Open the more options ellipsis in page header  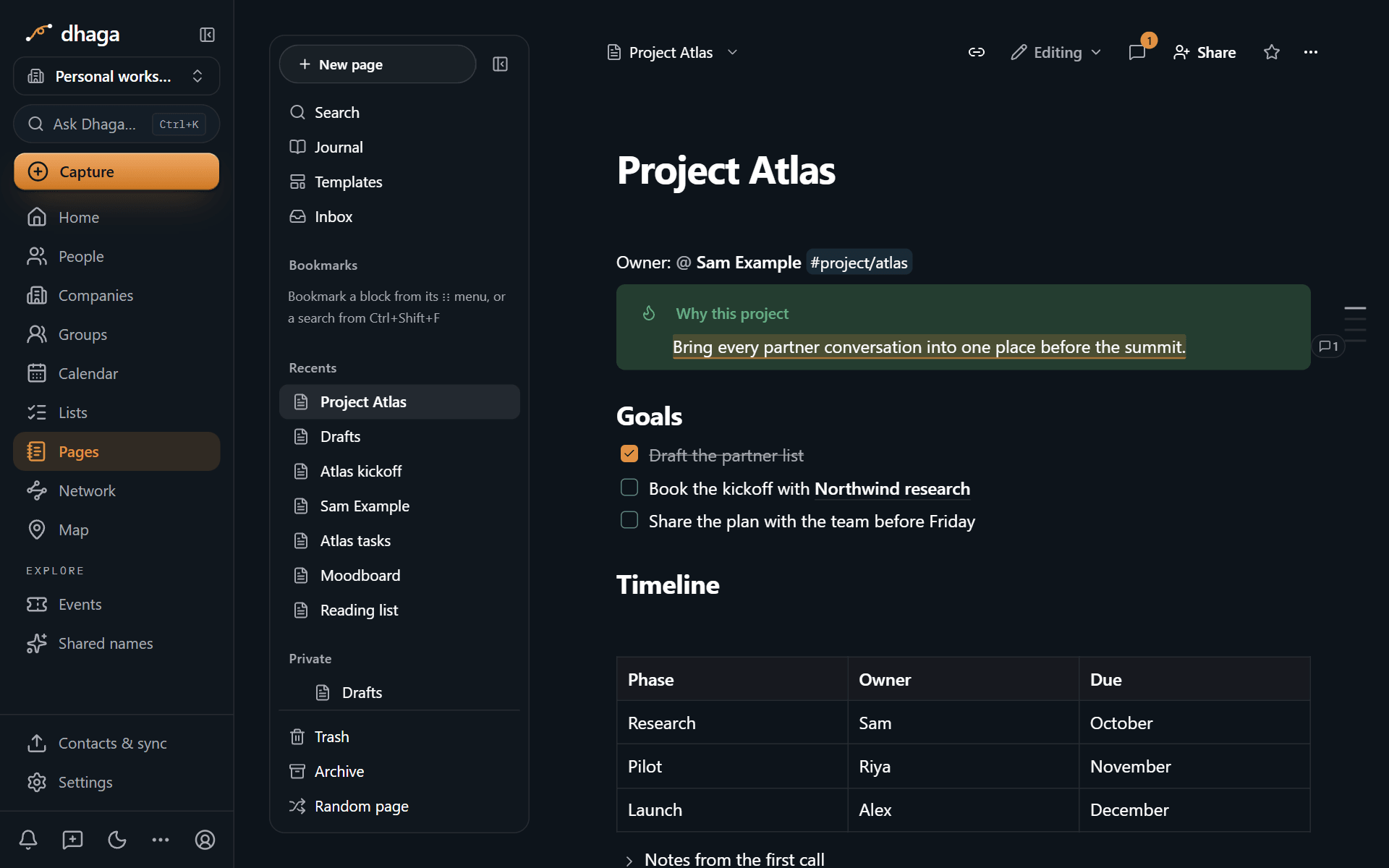[1311, 52]
